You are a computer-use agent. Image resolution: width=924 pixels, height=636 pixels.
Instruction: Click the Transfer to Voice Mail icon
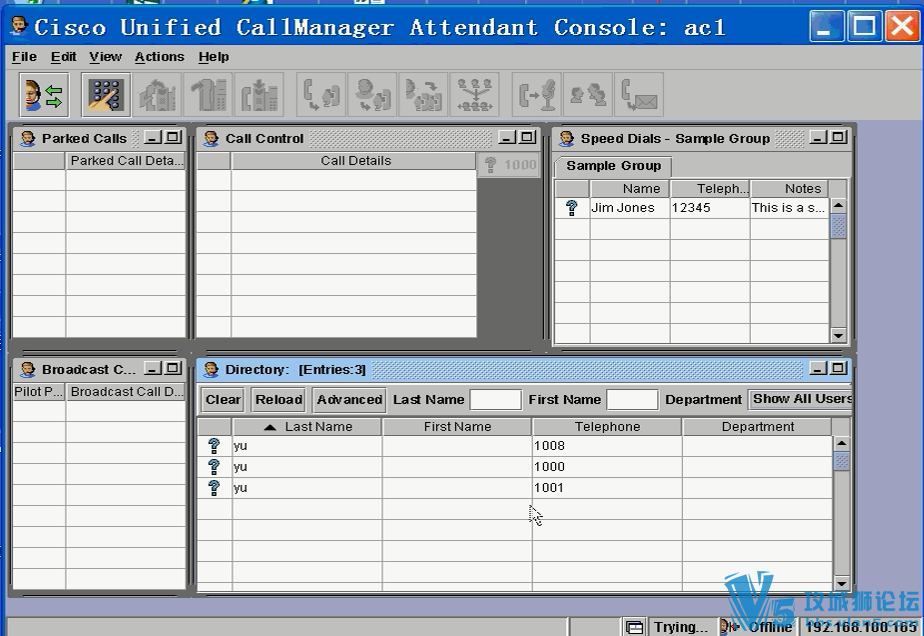coord(639,94)
